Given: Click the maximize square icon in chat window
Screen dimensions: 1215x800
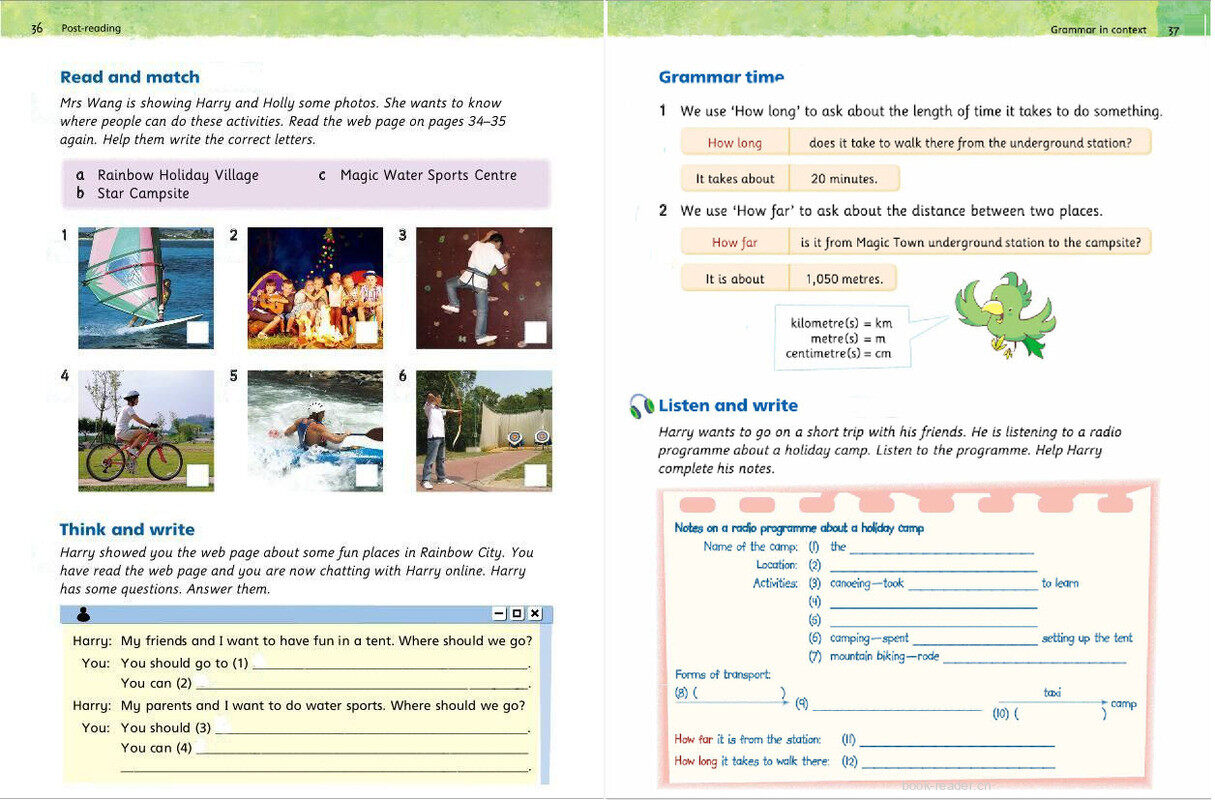Looking at the screenshot, I should pos(517,613).
